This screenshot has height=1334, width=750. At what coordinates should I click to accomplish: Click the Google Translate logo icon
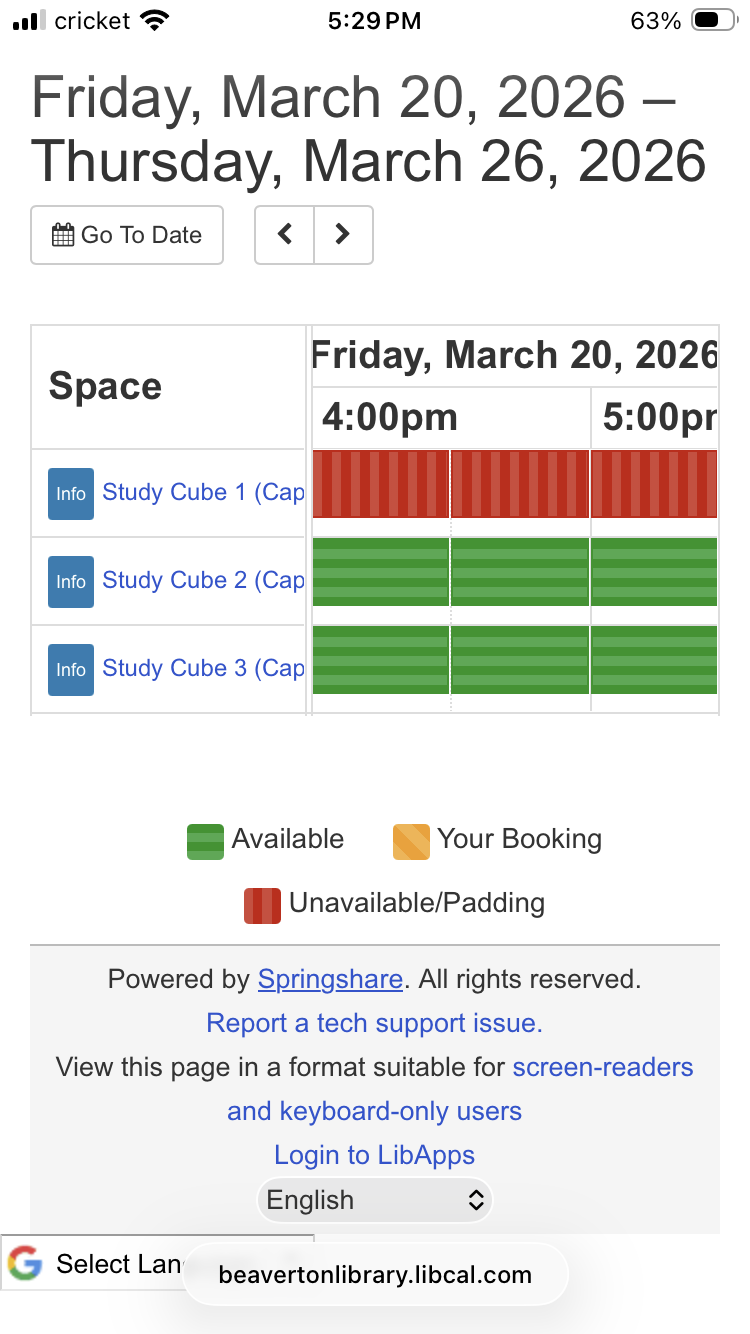tap(25, 1264)
